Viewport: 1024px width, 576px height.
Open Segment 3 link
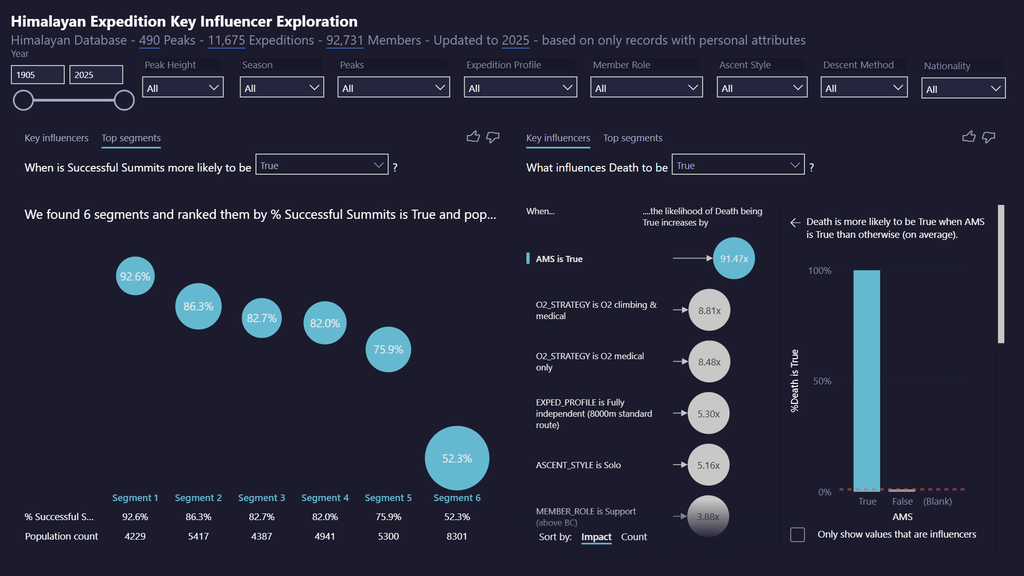tap(262, 498)
